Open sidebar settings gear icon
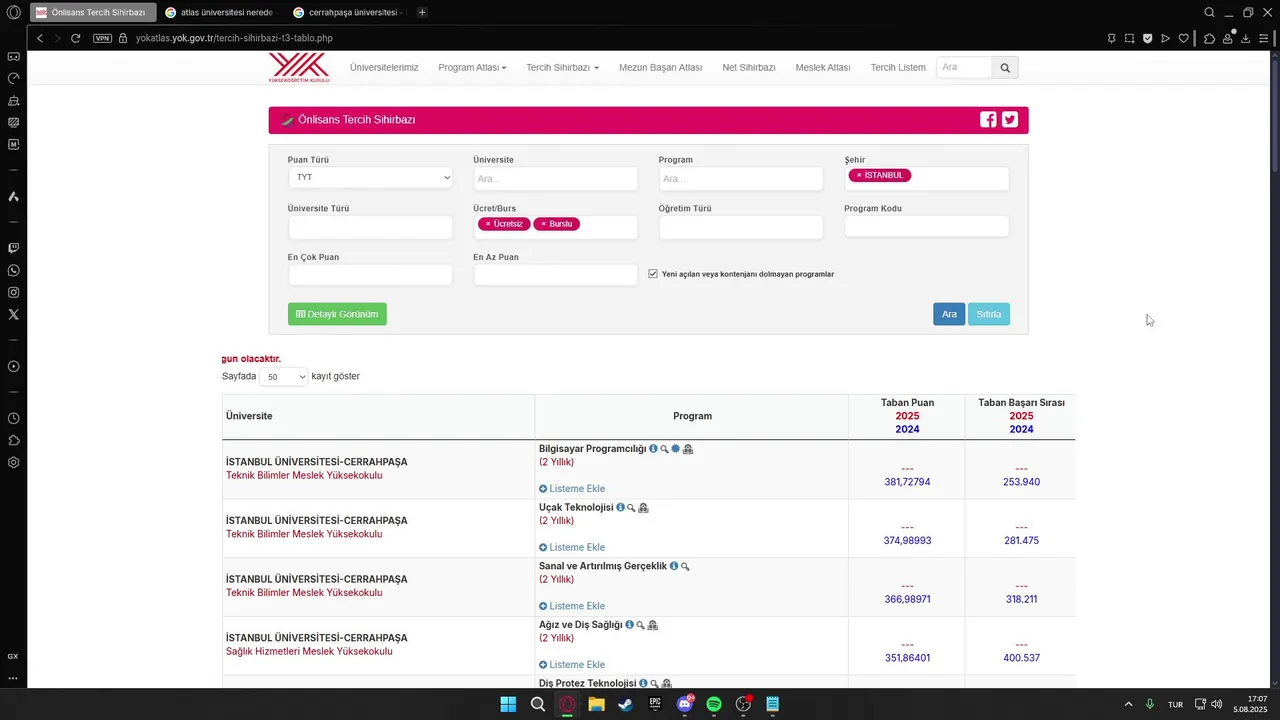 coord(13,462)
